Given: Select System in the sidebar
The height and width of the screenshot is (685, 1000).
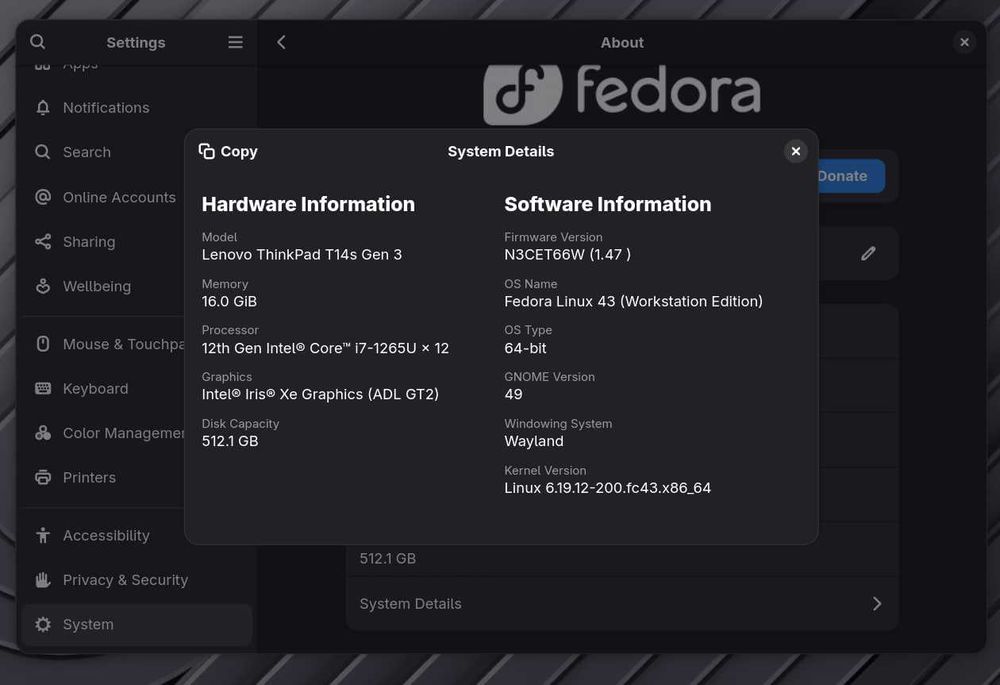Looking at the screenshot, I should [x=137, y=624].
